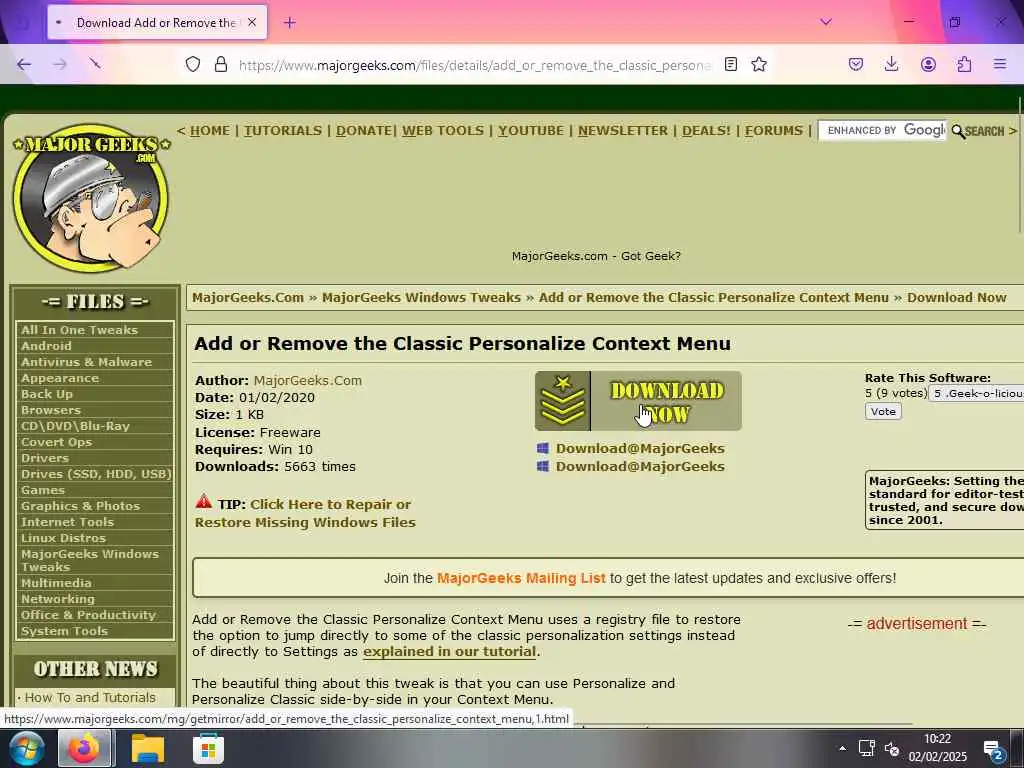Image resolution: width=1024 pixels, height=768 pixels.
Task: Open Microsoft Store taskbar icon
Action: (x=208, y=749)
